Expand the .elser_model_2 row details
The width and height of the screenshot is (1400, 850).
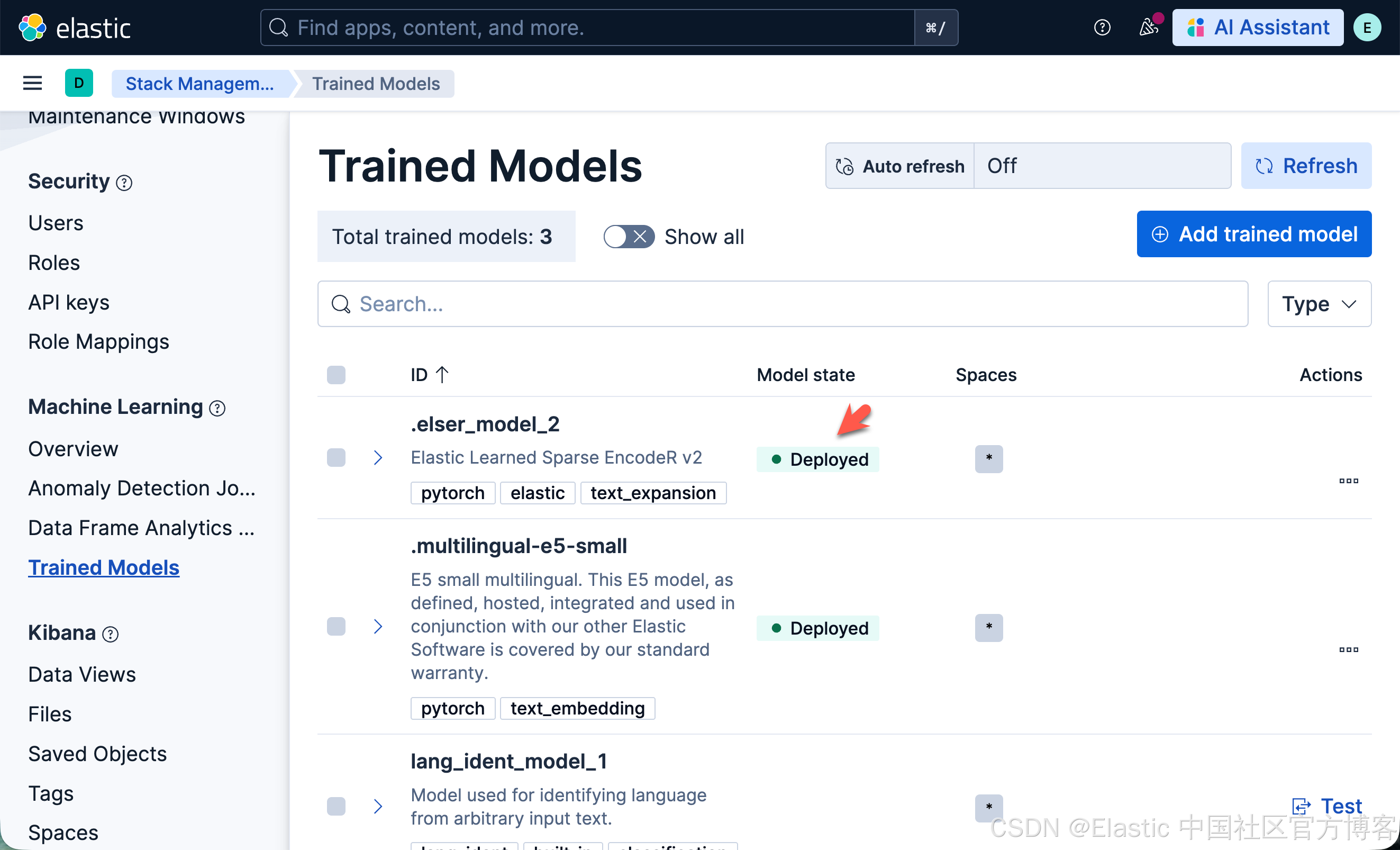378,457
